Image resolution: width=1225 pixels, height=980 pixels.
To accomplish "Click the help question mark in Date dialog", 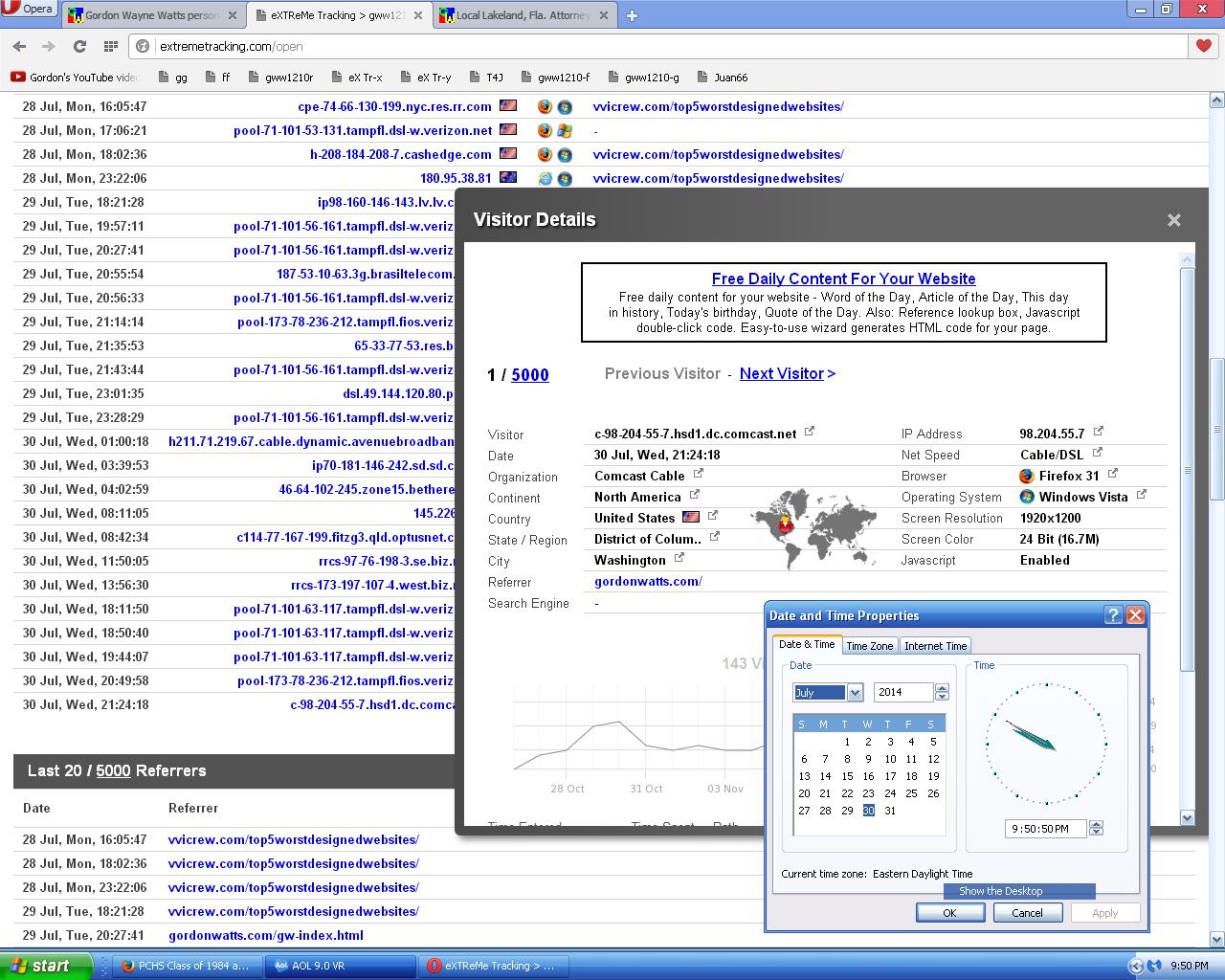I will (1113, 615).
